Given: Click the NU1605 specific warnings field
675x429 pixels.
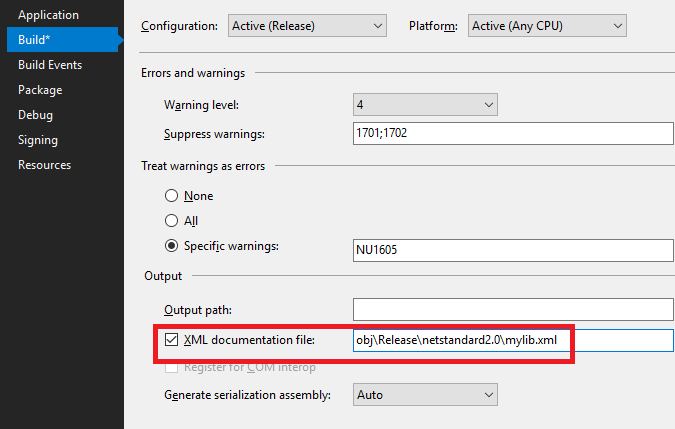Looking at the screenshot, I should (513, 248).
